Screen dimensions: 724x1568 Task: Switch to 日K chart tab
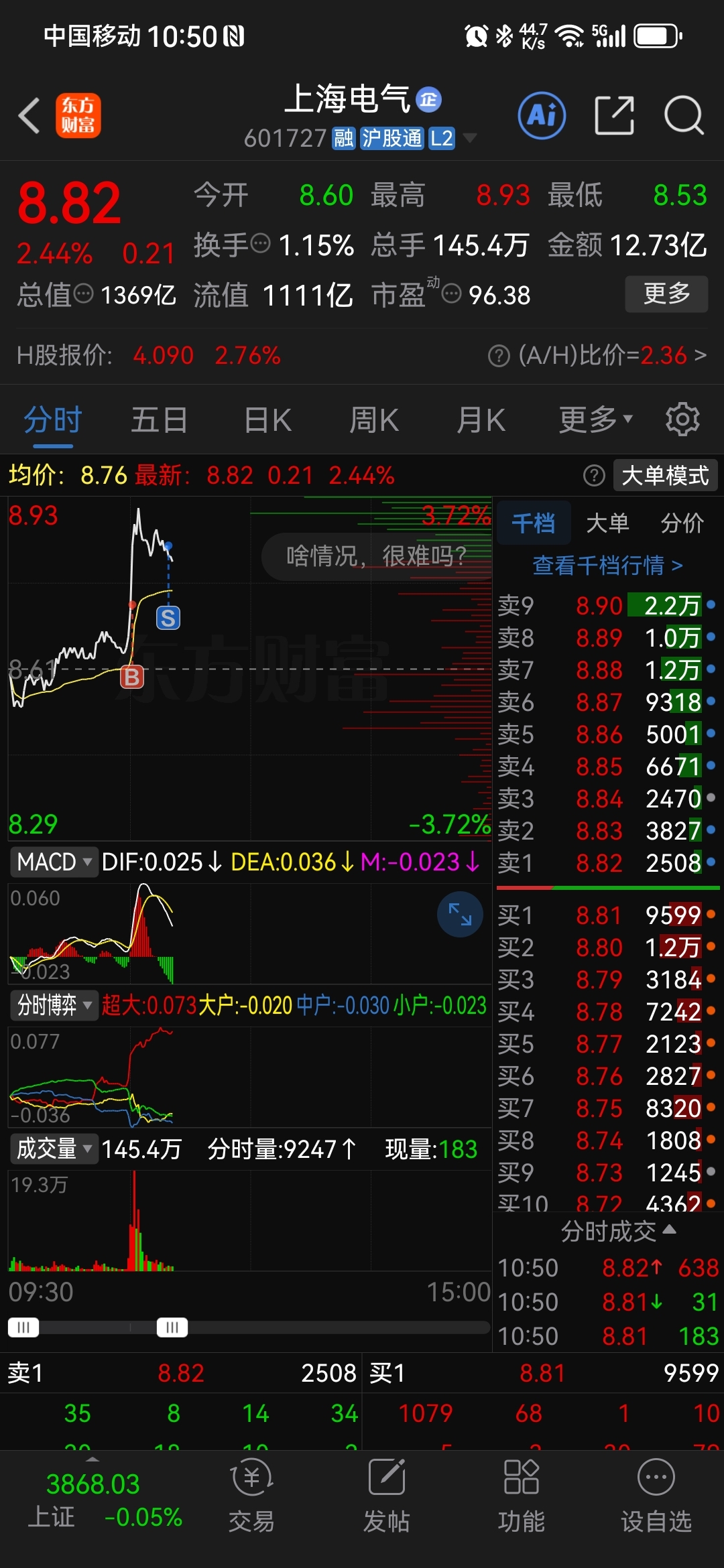[267, 421]
